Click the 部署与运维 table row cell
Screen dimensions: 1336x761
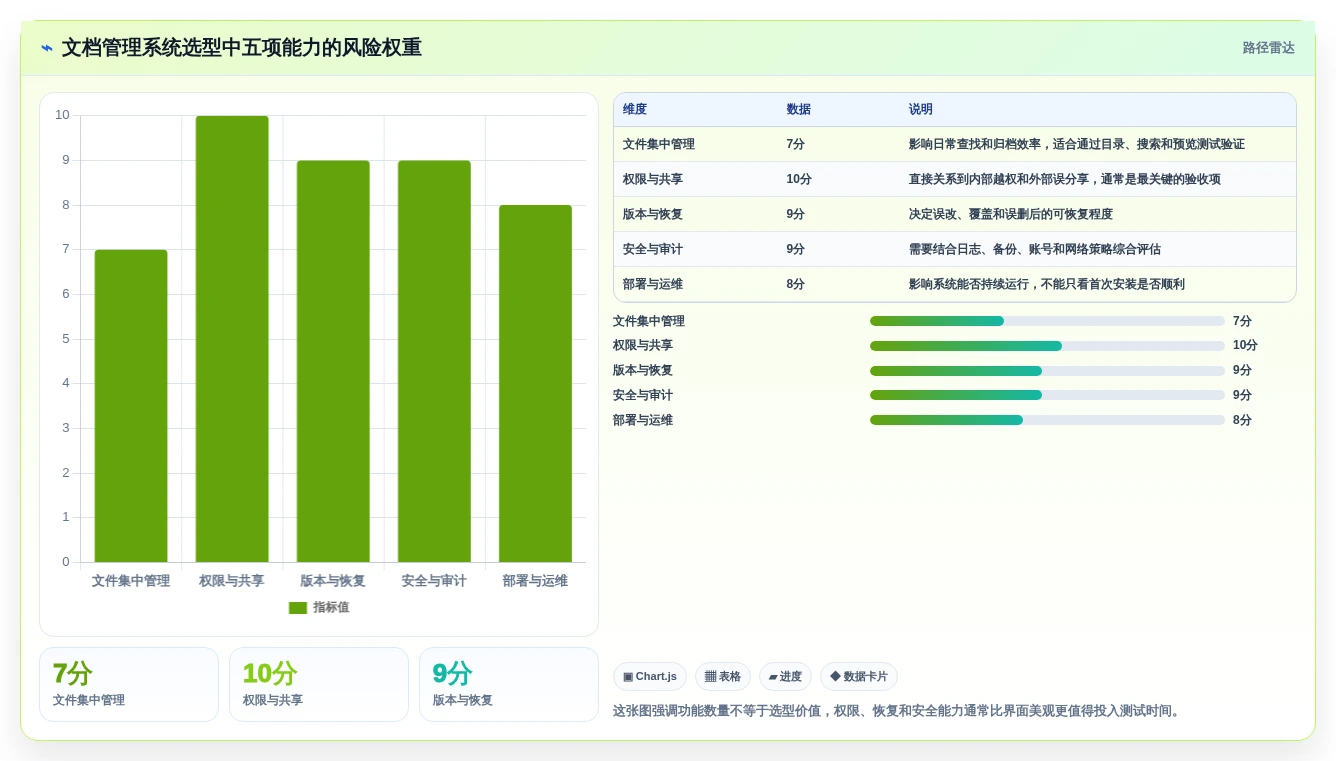[653, 285]
